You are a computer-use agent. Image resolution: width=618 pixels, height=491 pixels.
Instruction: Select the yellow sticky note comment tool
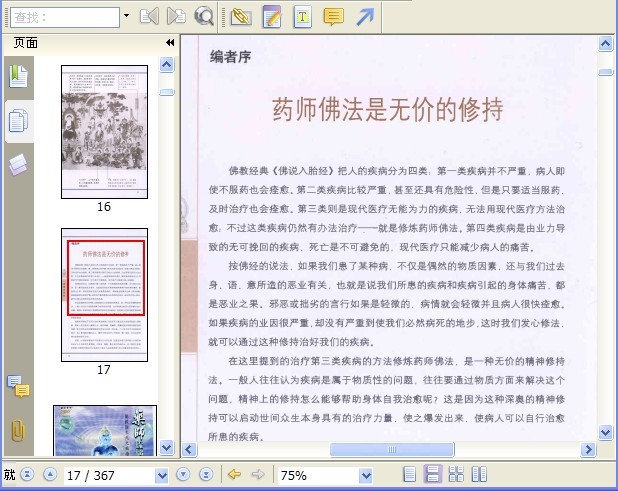tap(333, 17)
